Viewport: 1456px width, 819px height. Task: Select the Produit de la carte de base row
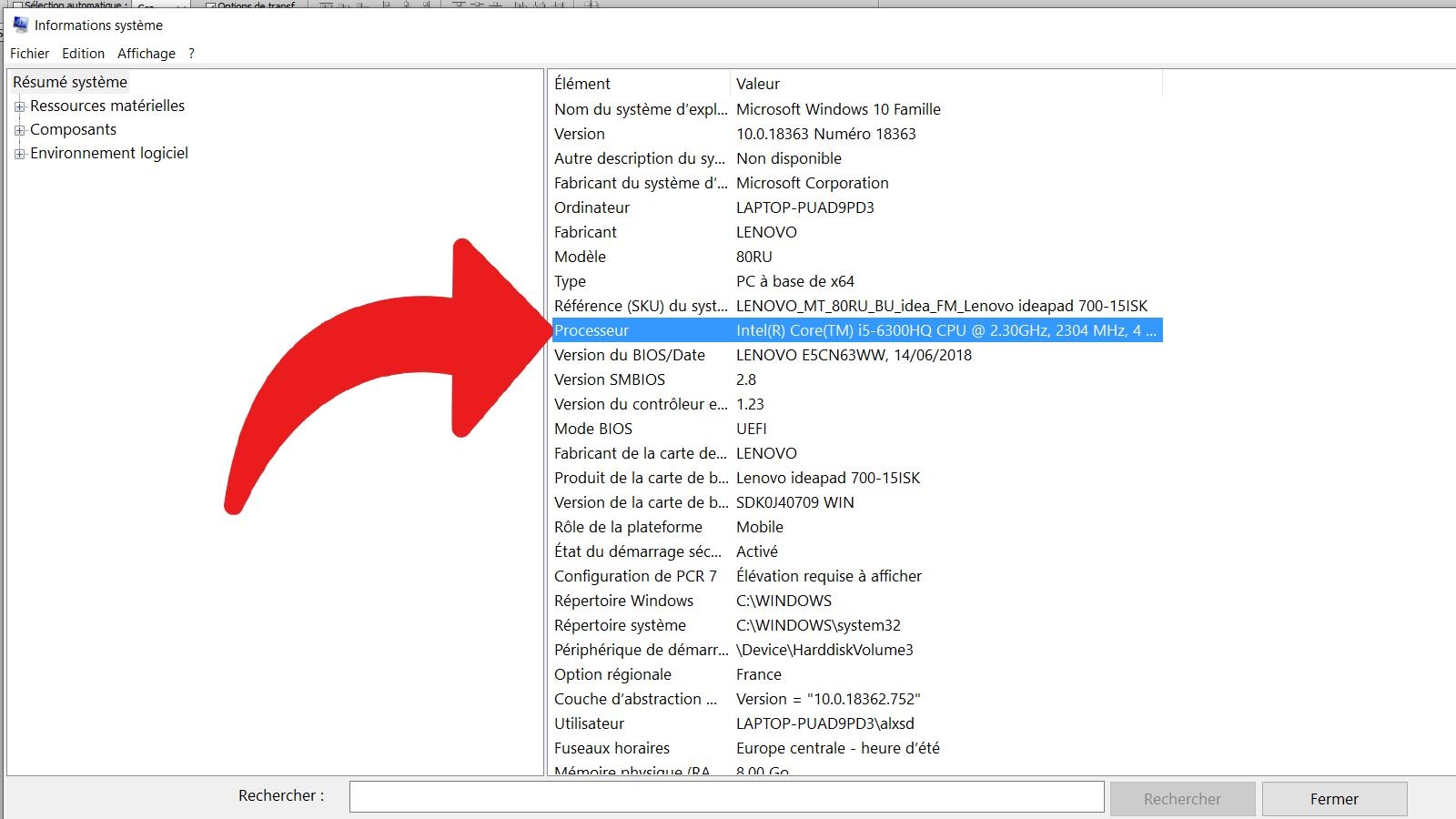point(855,478)
